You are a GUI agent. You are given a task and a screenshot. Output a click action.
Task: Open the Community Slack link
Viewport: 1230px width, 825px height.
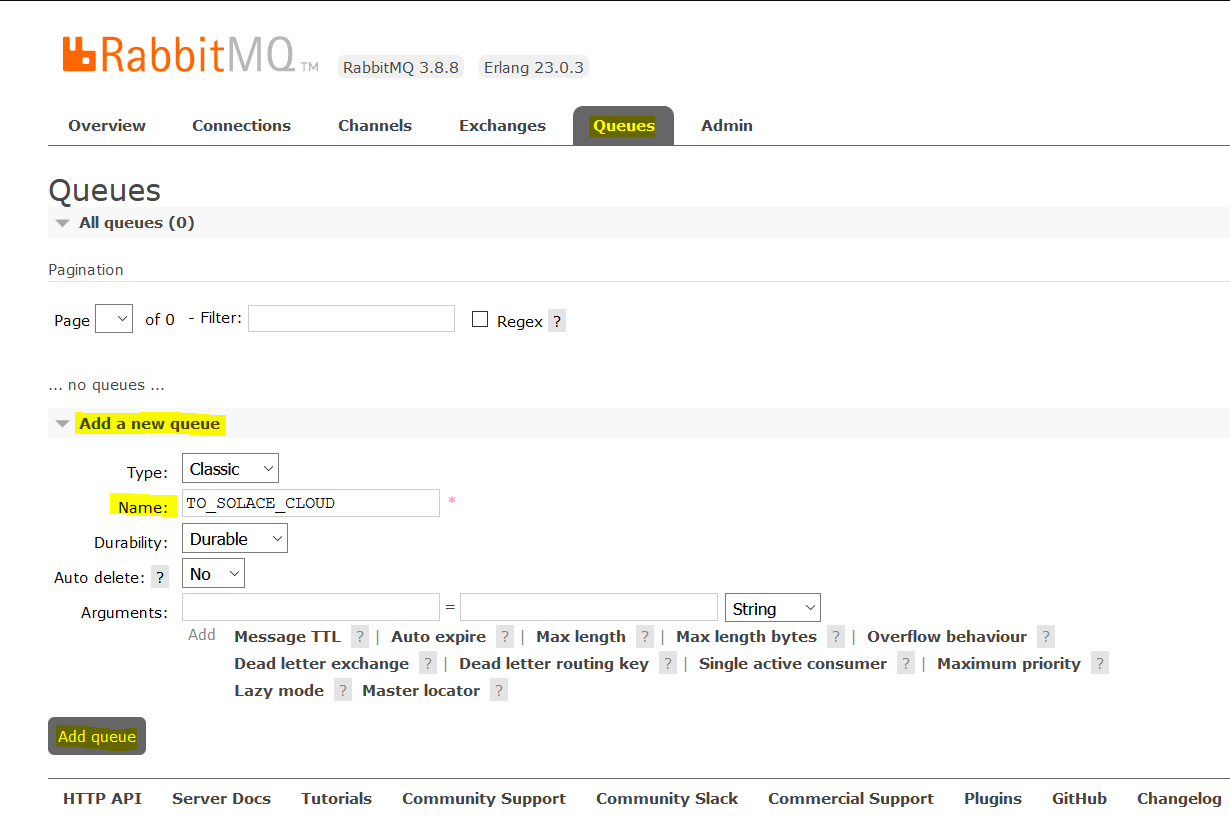666,798
